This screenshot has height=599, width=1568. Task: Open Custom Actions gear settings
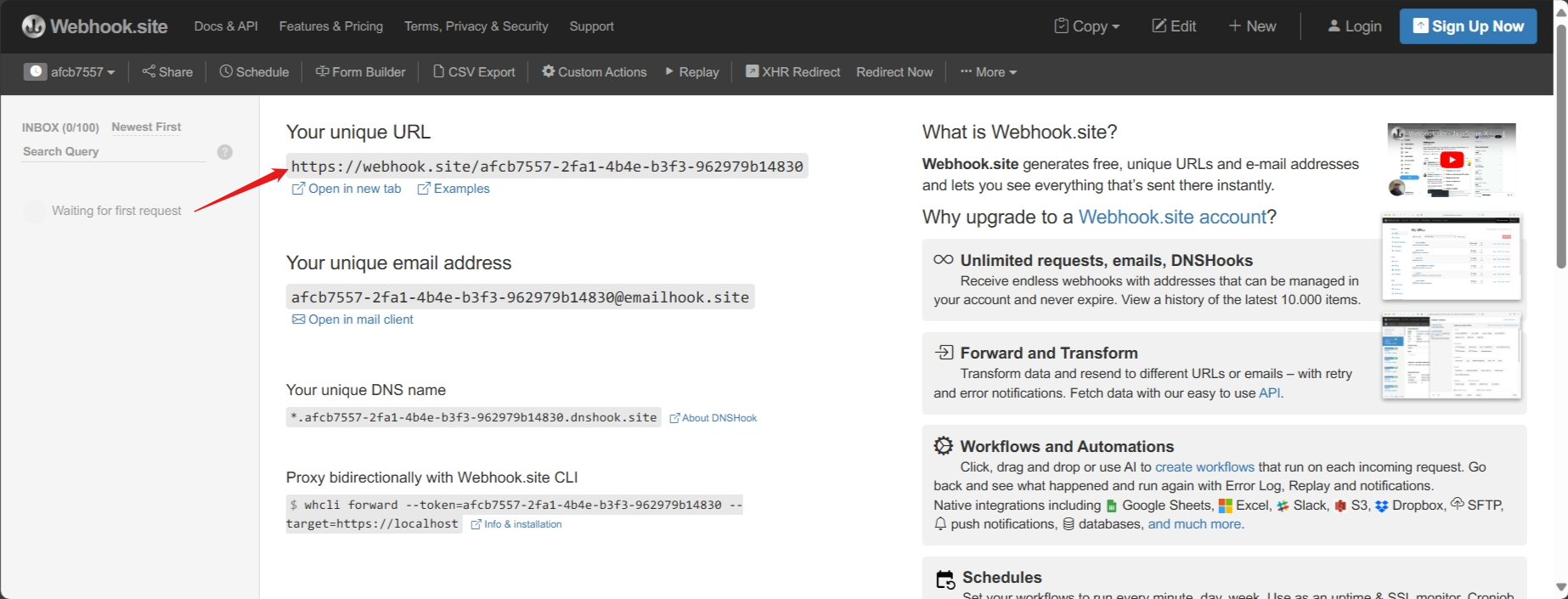(x=548, y=71)
